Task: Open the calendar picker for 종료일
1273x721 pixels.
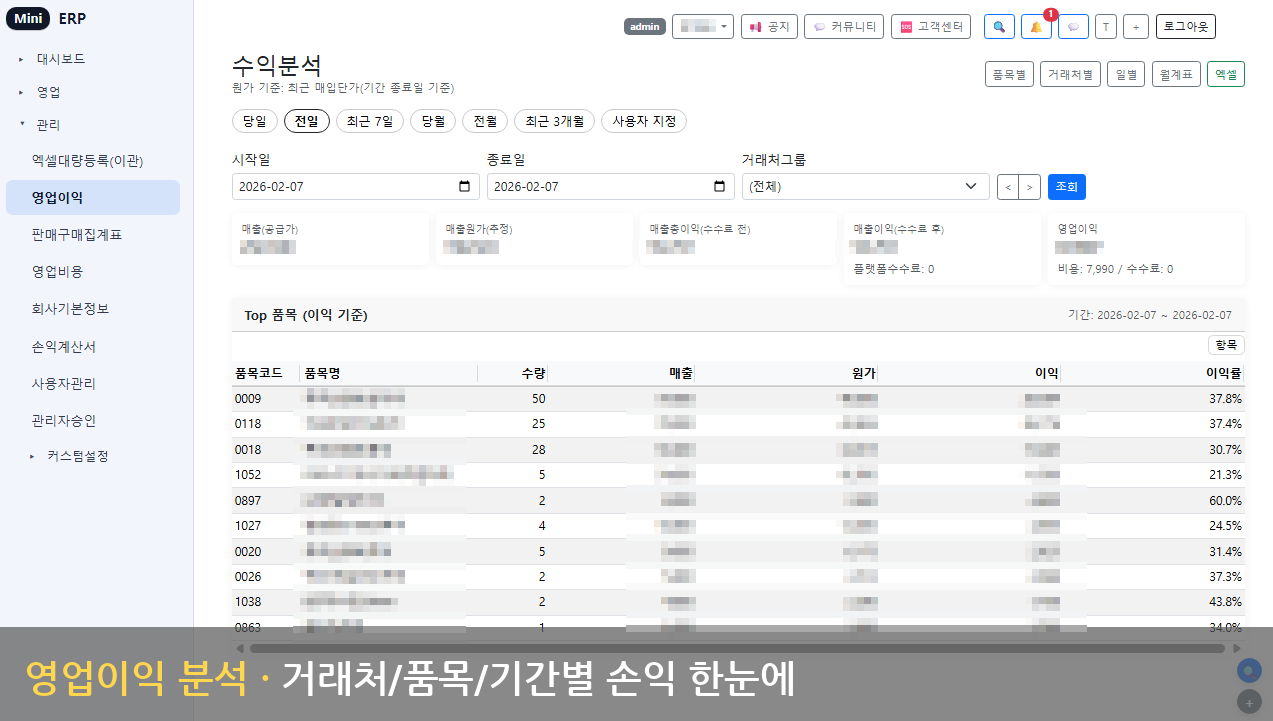Action: pyautogui.click(x=720, y=187)
